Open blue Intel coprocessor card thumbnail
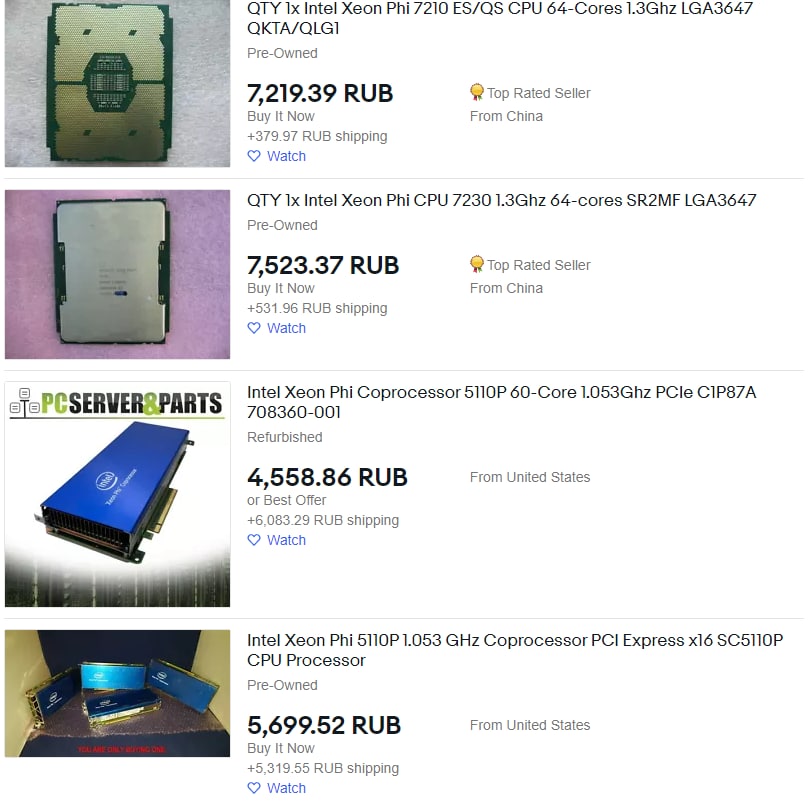This screenshot has width=809, height=807. (x=118, y=494)
